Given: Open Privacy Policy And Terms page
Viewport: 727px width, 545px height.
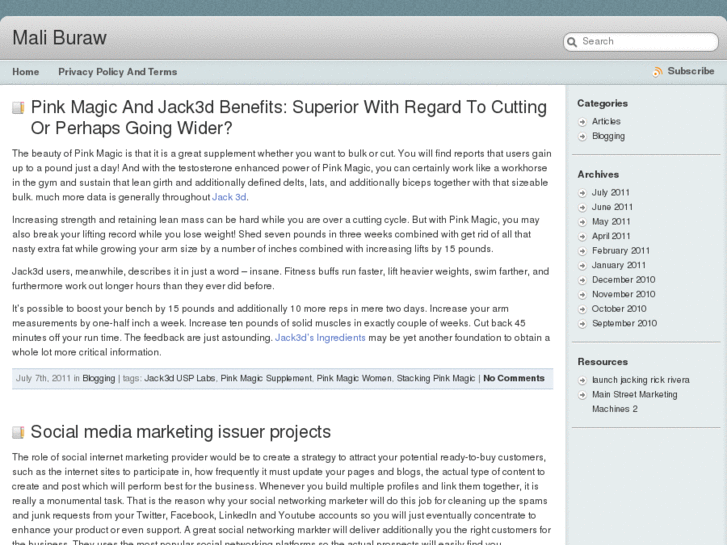Looking at the screenshot, I should (x=118, y=72).
